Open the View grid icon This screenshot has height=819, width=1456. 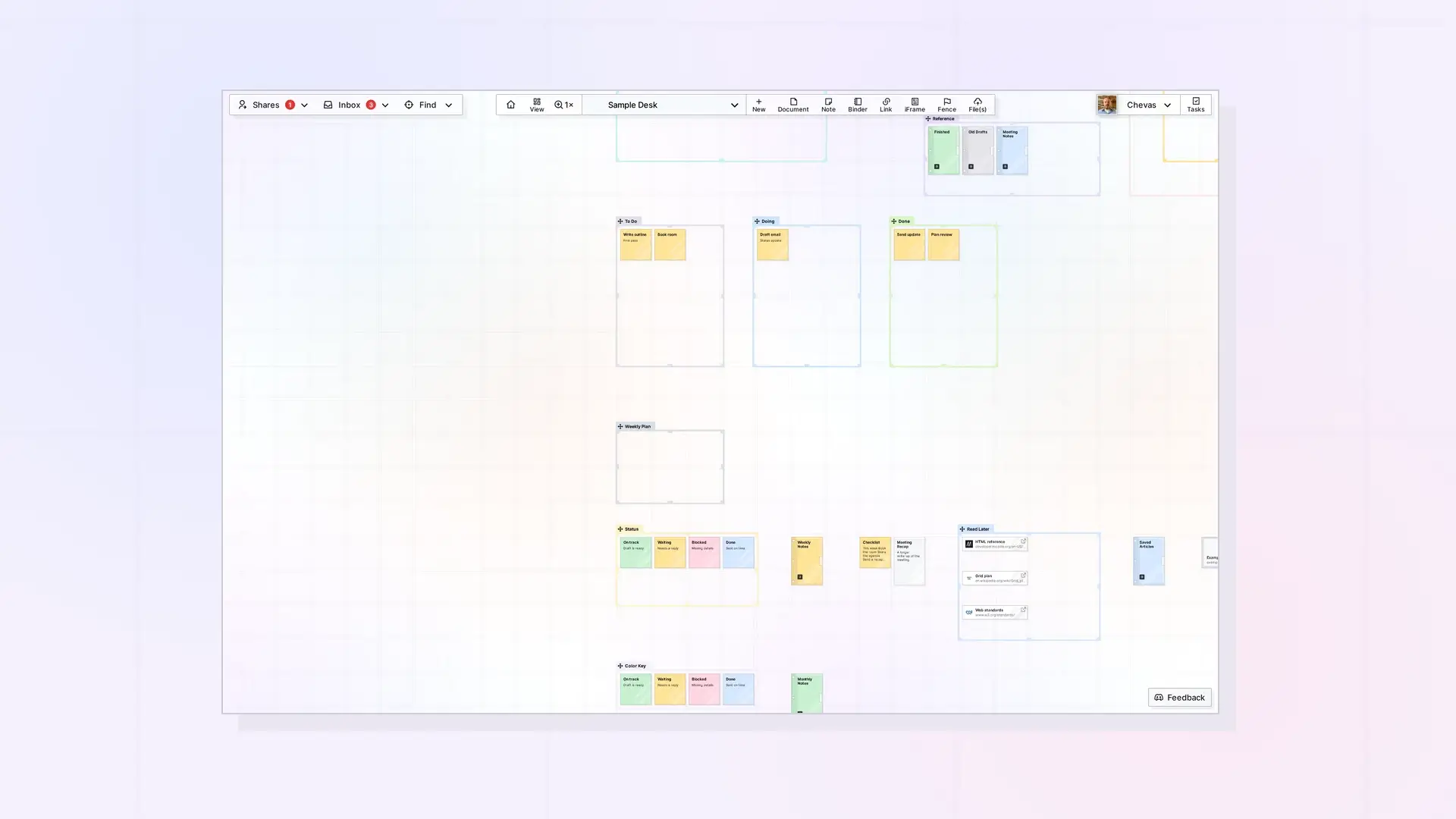(x=537, y=105)
